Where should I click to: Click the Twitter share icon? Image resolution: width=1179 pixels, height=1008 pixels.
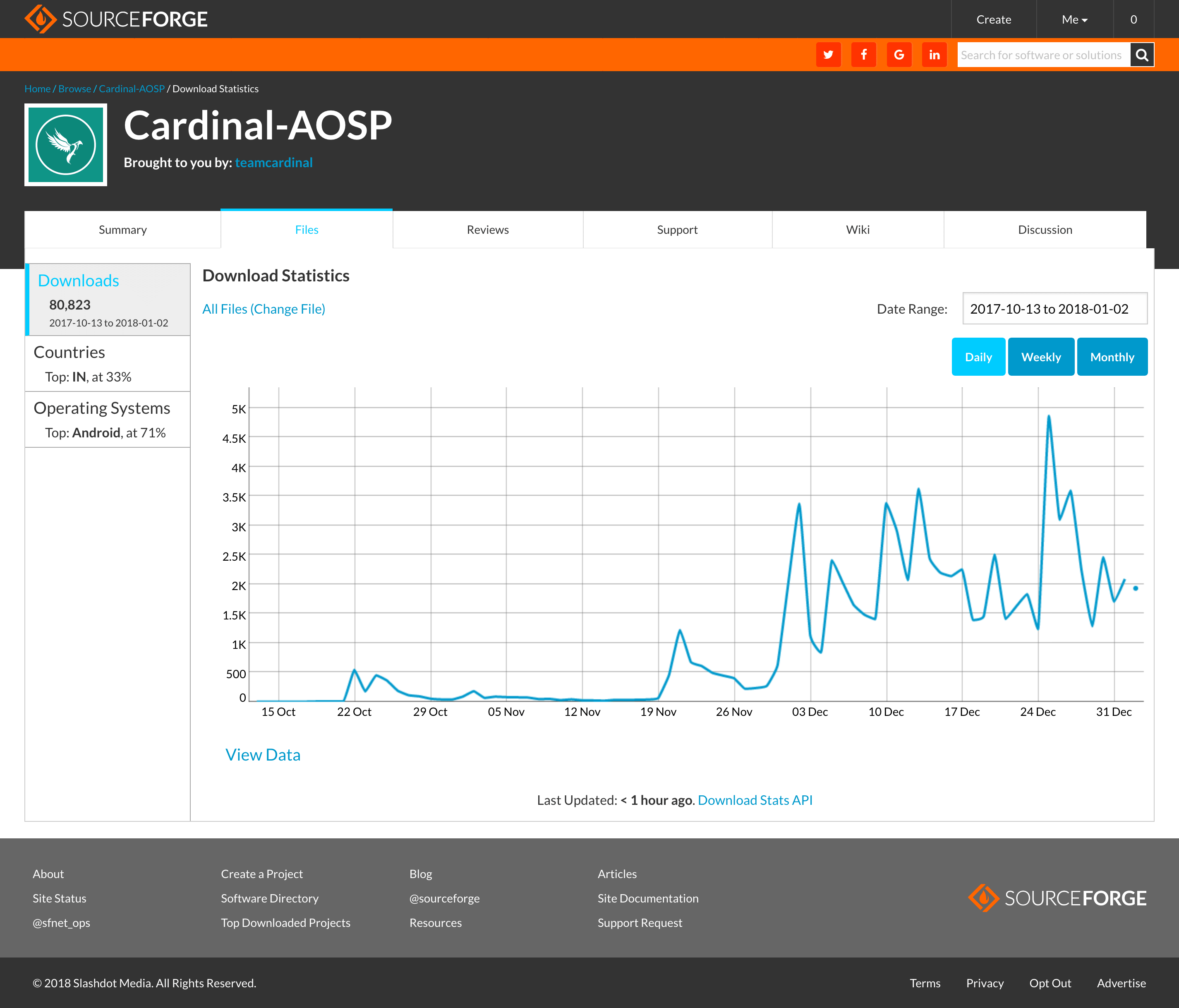pos(828,55)
